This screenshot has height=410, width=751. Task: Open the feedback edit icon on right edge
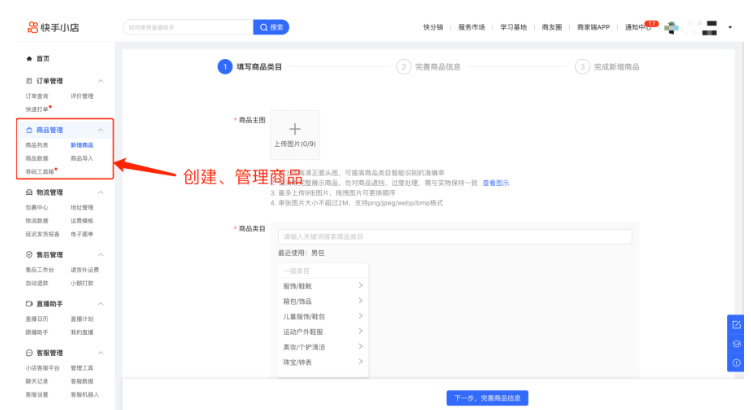[737, 325]
